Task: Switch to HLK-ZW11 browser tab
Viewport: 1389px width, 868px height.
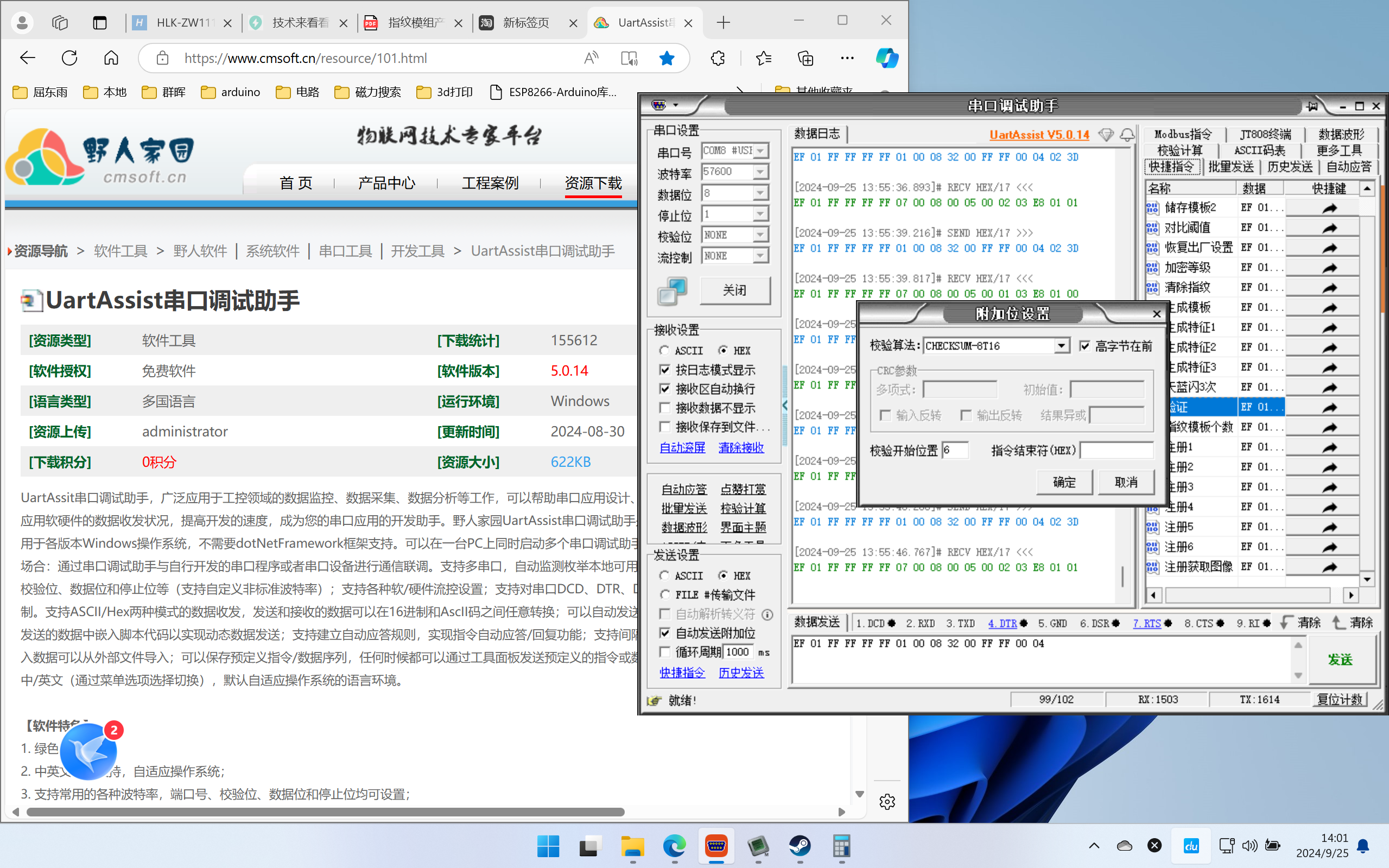Action: 181,23
